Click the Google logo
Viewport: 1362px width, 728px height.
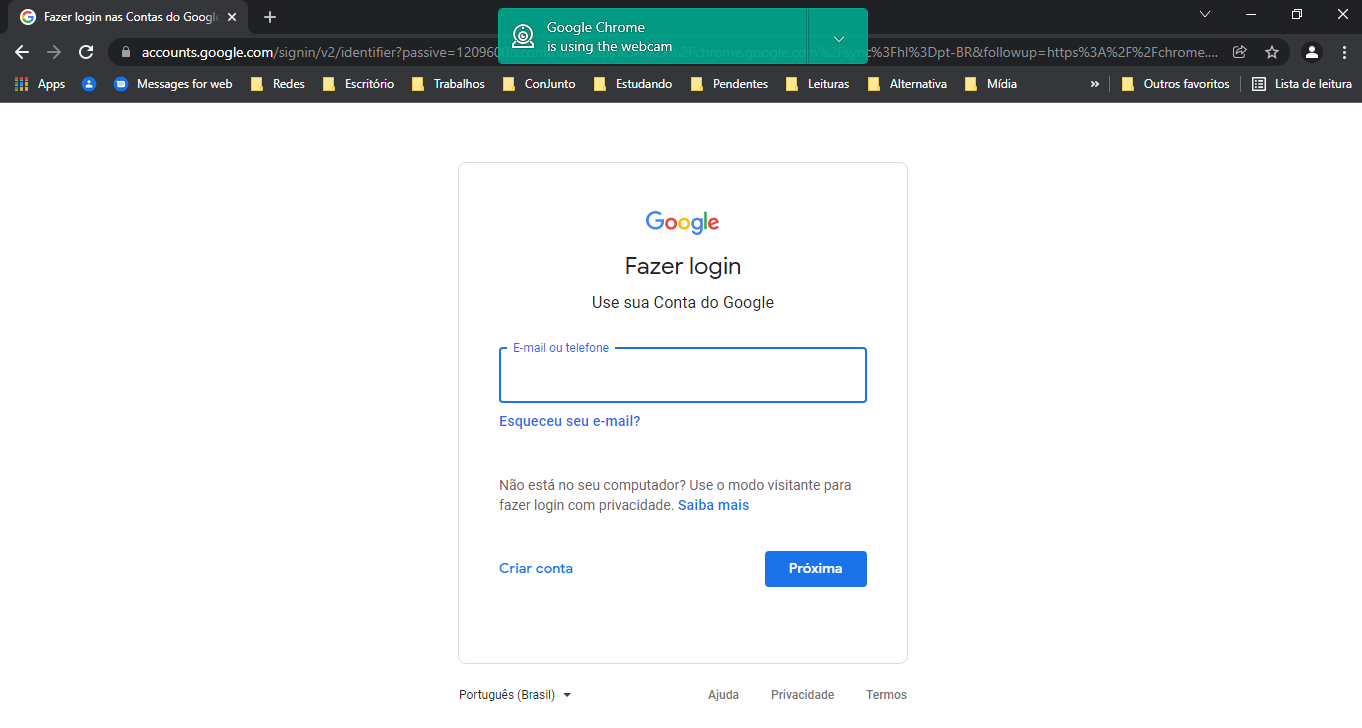coord(683,222)
